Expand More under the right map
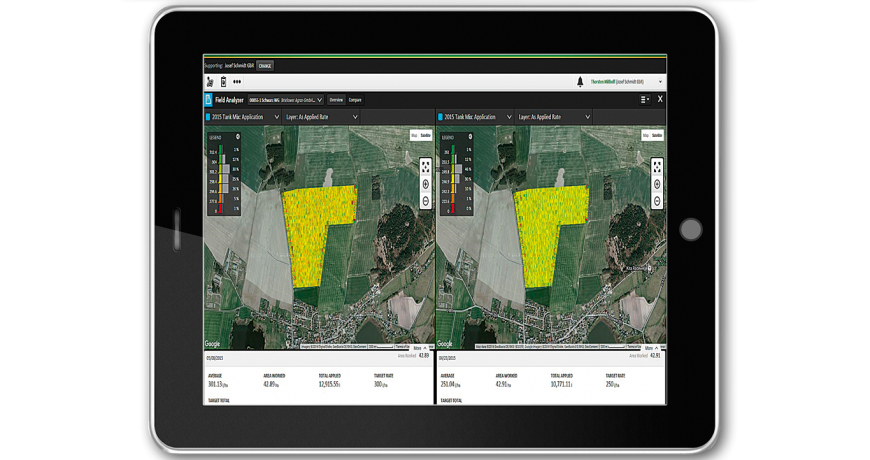This screenshot has width=870, height=460. (x=651, y=348)
